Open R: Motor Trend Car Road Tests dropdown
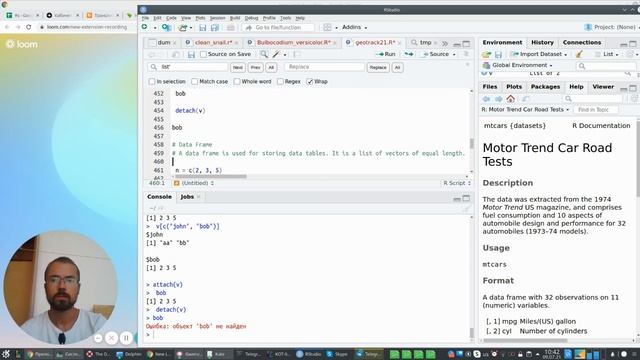This screenshot has height=360, width=640. (525, 110)
